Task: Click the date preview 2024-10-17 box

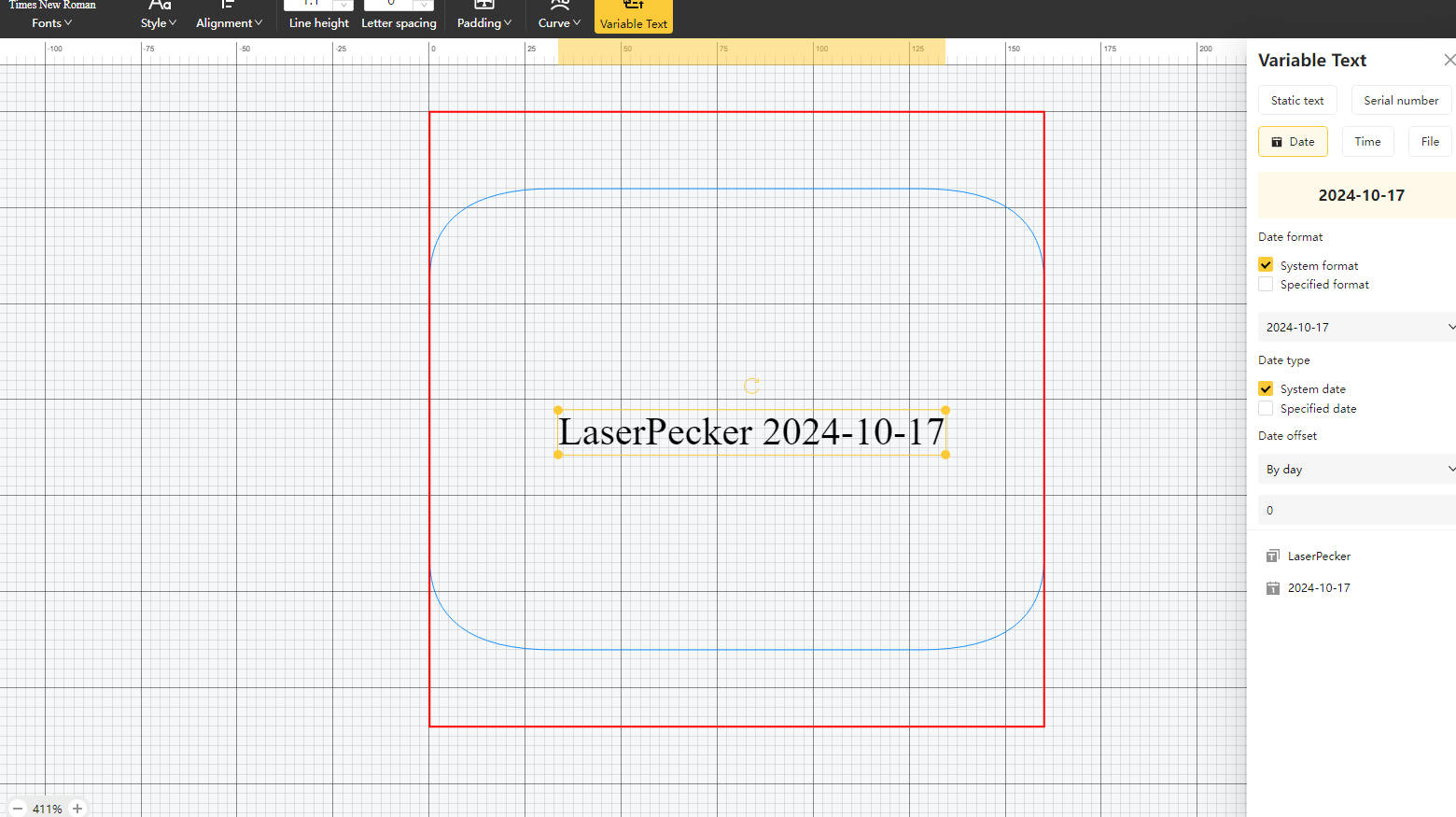Action: tap(1357, 195)
